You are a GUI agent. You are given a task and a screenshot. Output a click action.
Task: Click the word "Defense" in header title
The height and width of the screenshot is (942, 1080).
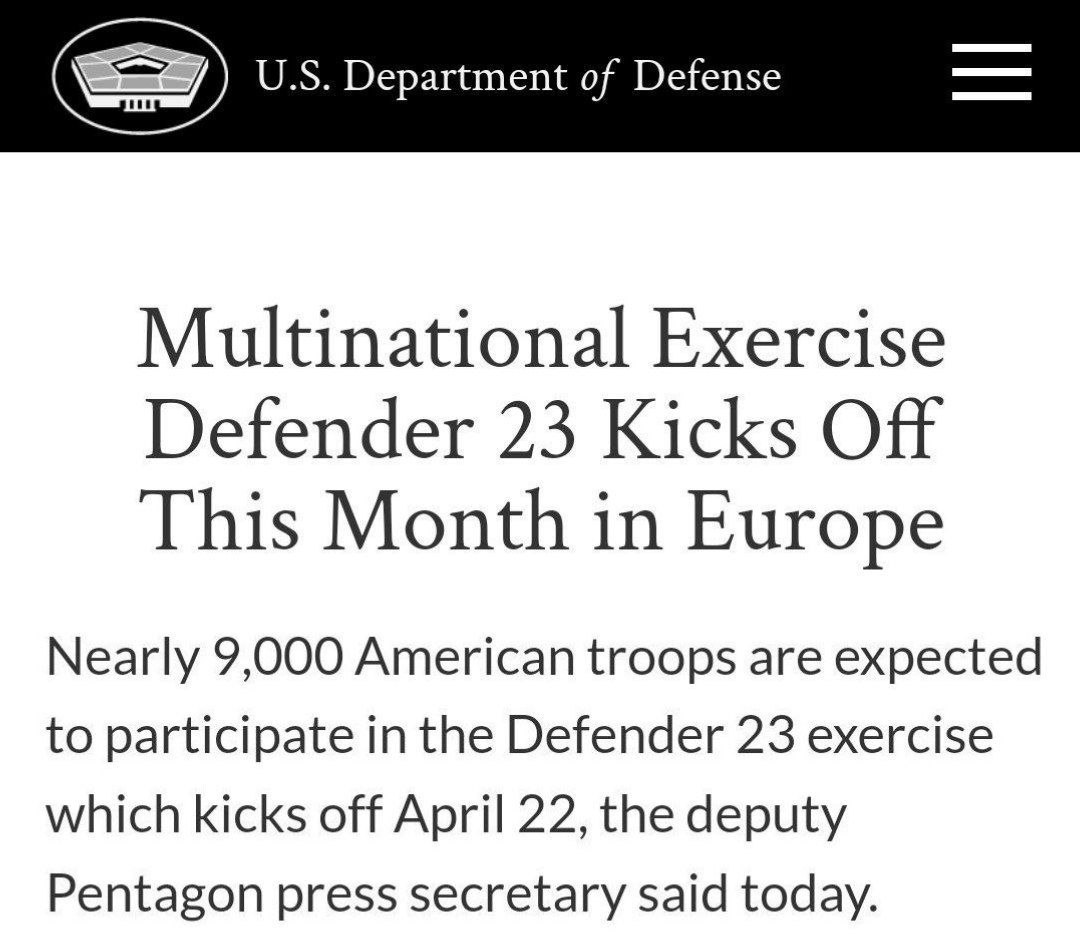[707, 76]
